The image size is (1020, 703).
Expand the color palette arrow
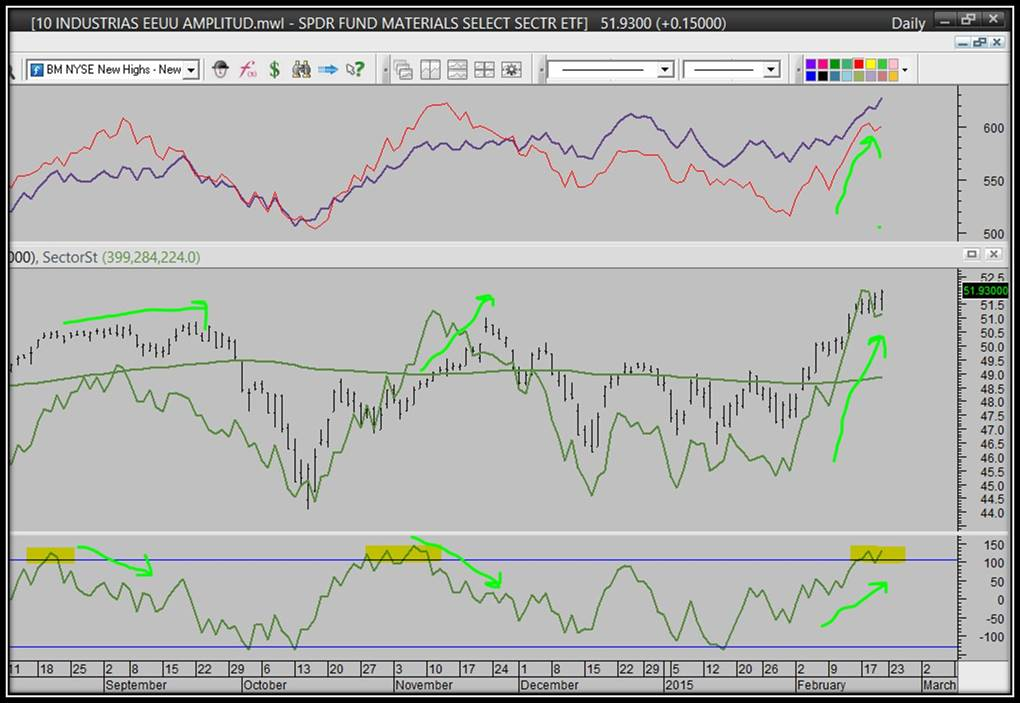tap(905, 70)
